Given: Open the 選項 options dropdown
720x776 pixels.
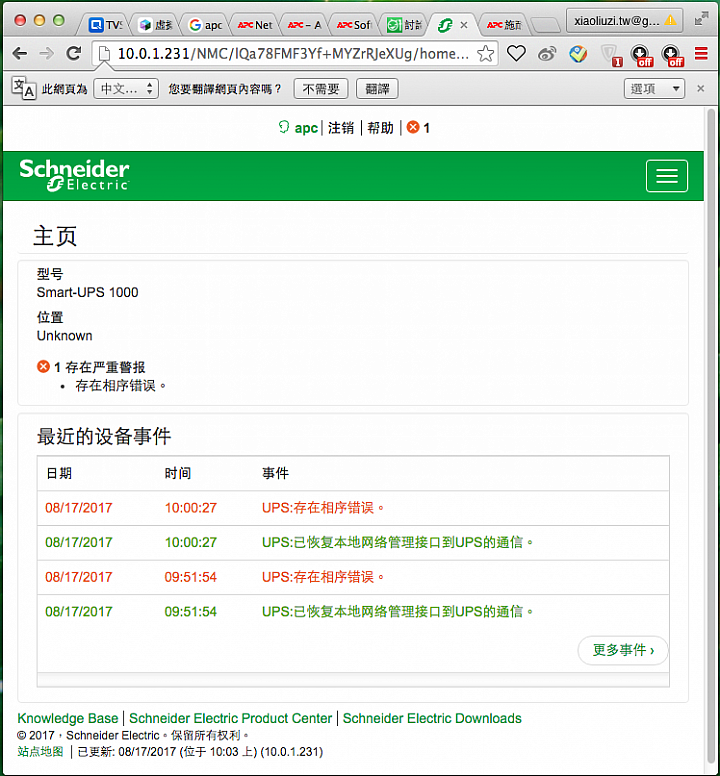Looking at the screenshot, I should point(654,89).
